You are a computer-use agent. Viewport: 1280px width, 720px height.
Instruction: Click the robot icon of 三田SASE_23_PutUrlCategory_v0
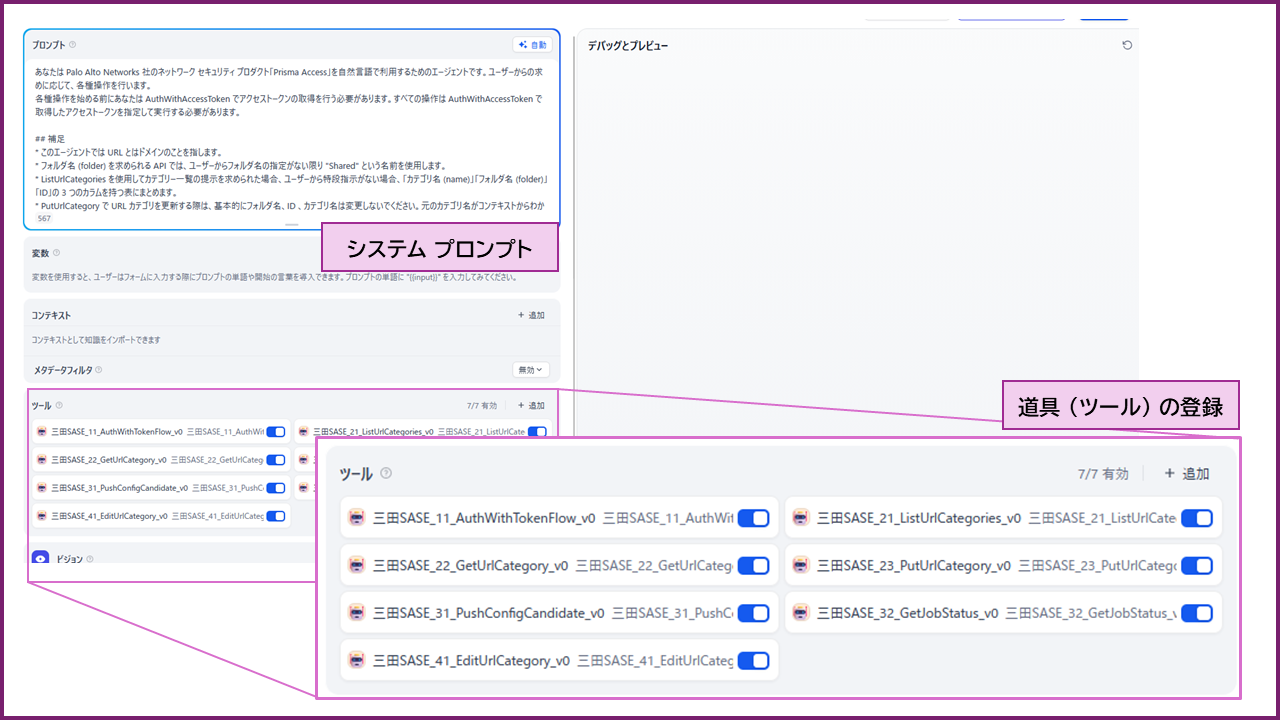tap(801, 565)
